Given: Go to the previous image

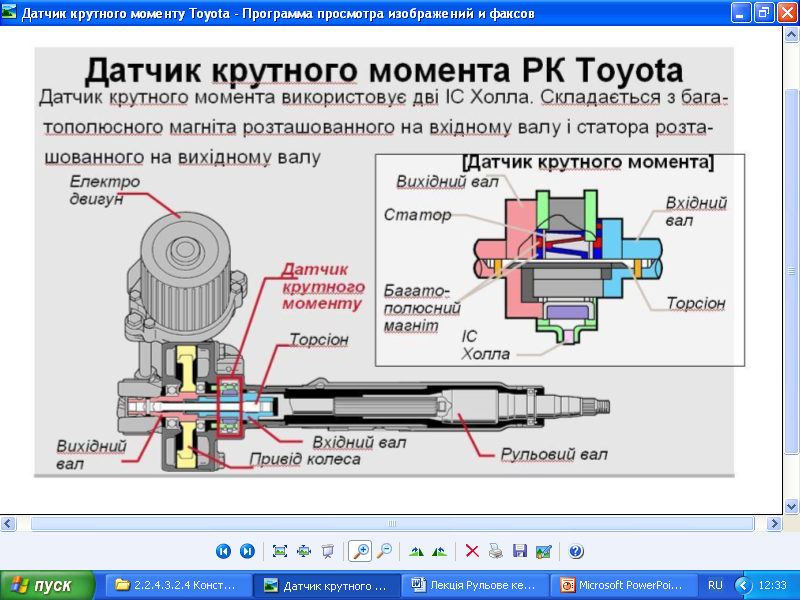Looking at the screenshot, I should tap(223, 551).
